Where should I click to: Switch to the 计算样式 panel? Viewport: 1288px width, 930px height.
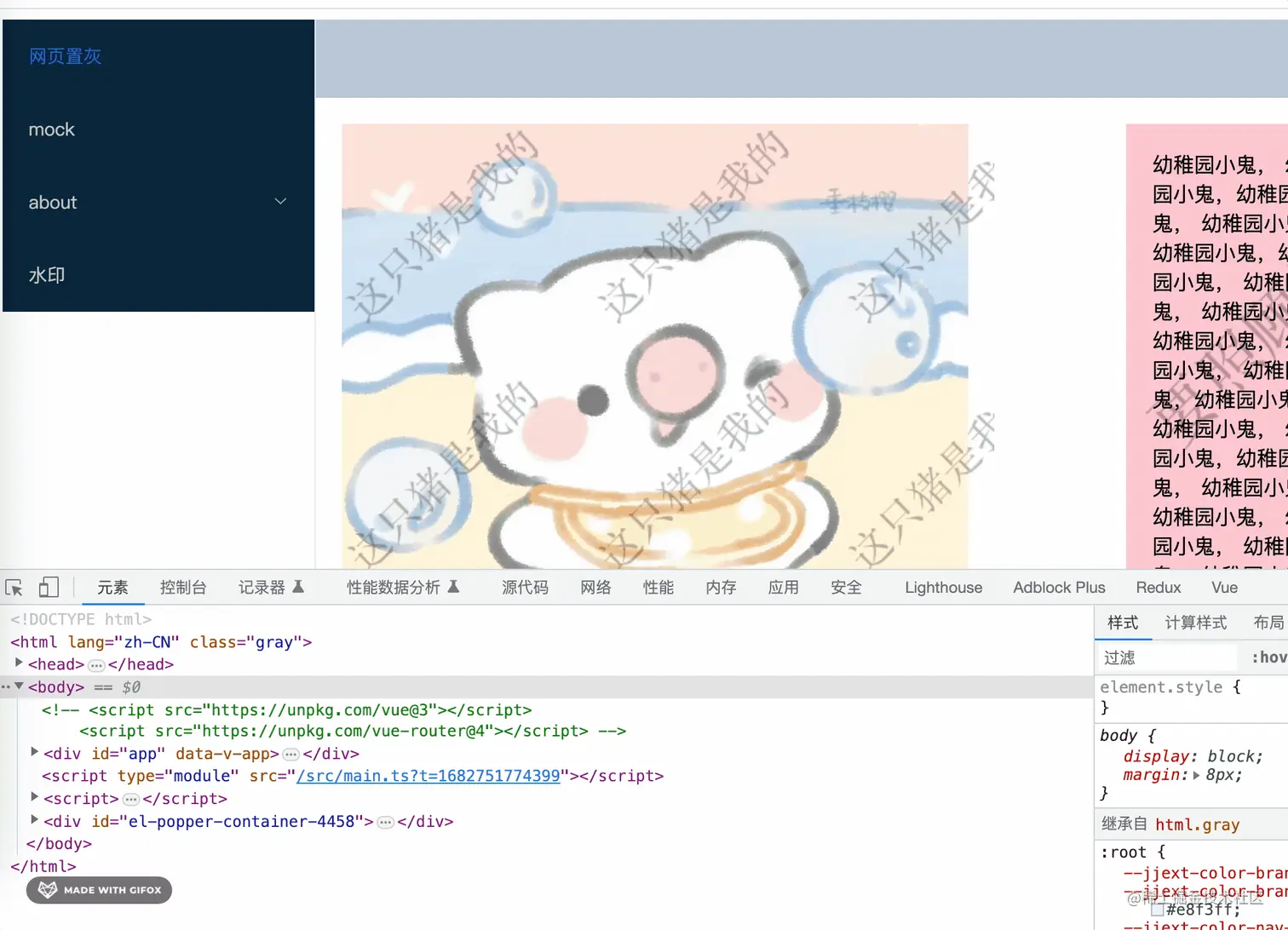pyautogui.click(x=1195, y=623)
